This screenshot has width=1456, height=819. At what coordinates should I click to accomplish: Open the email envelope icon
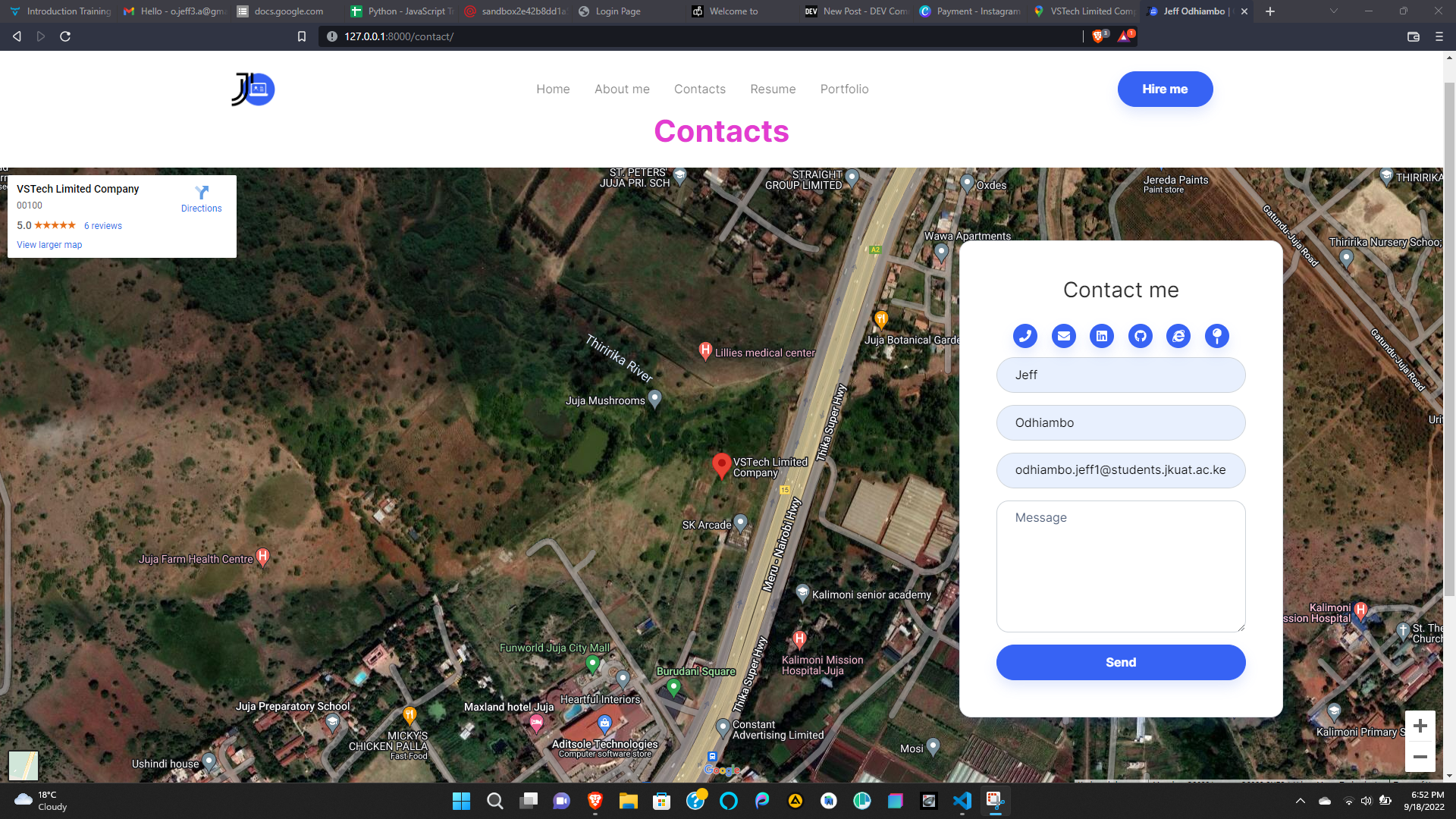click(1063, 336)
